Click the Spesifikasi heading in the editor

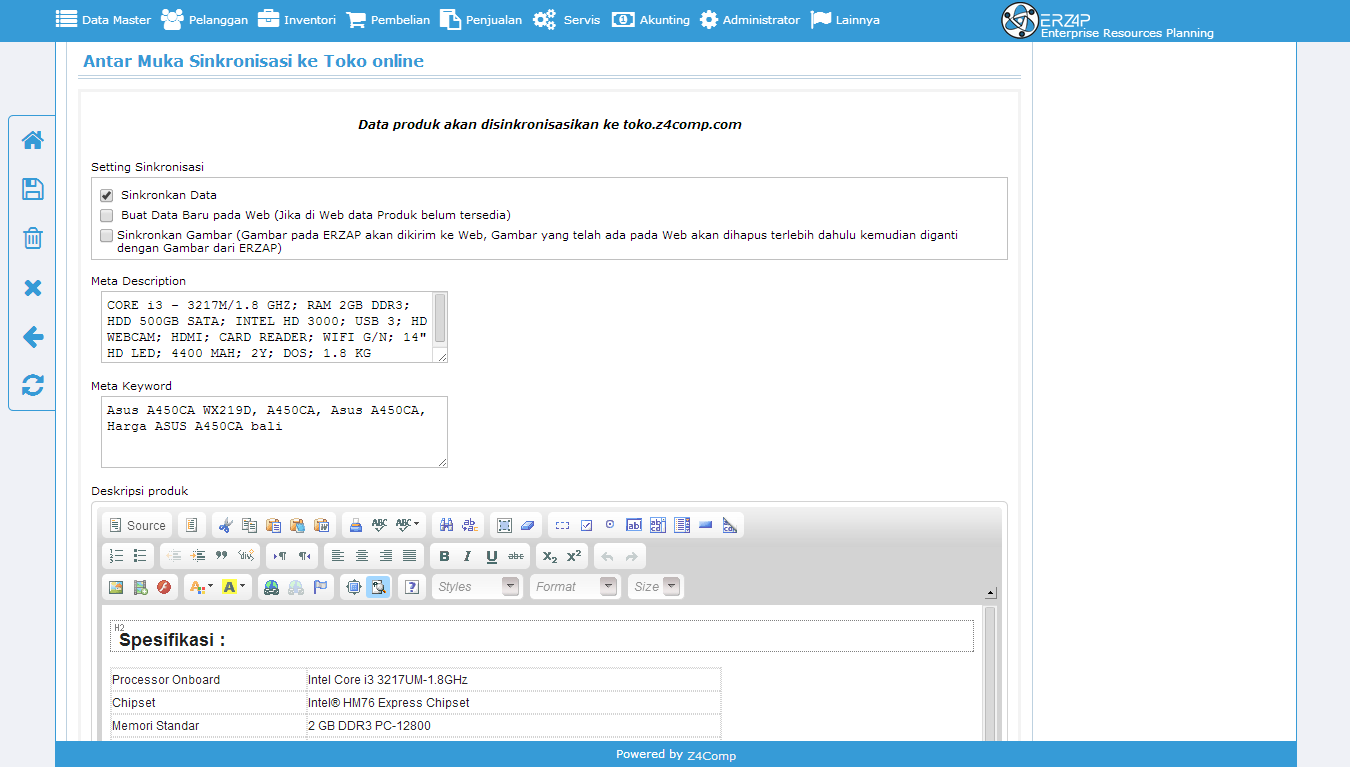click(x=172, y=640)
